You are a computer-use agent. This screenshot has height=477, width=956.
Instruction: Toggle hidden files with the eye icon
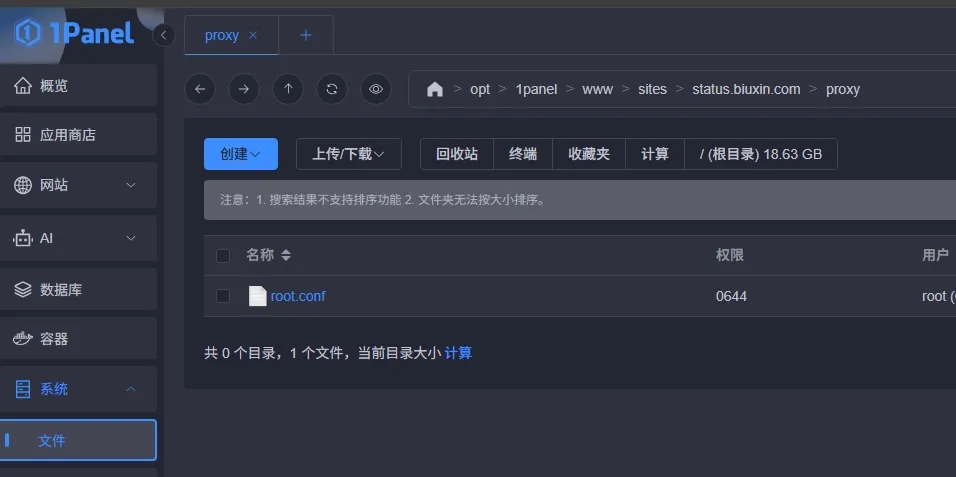click(x=376, y=89)
